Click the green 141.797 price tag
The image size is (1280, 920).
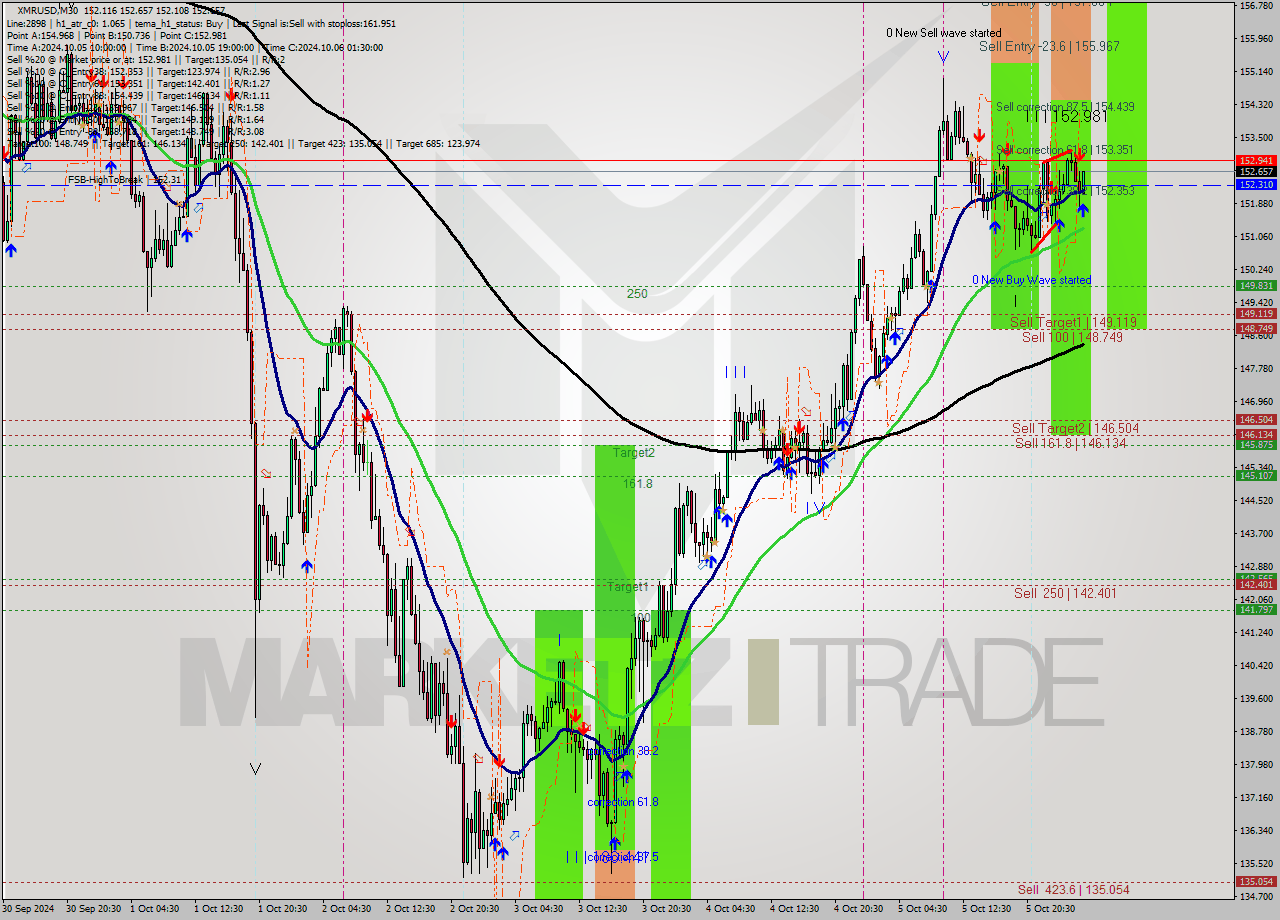click(1256, 609)
